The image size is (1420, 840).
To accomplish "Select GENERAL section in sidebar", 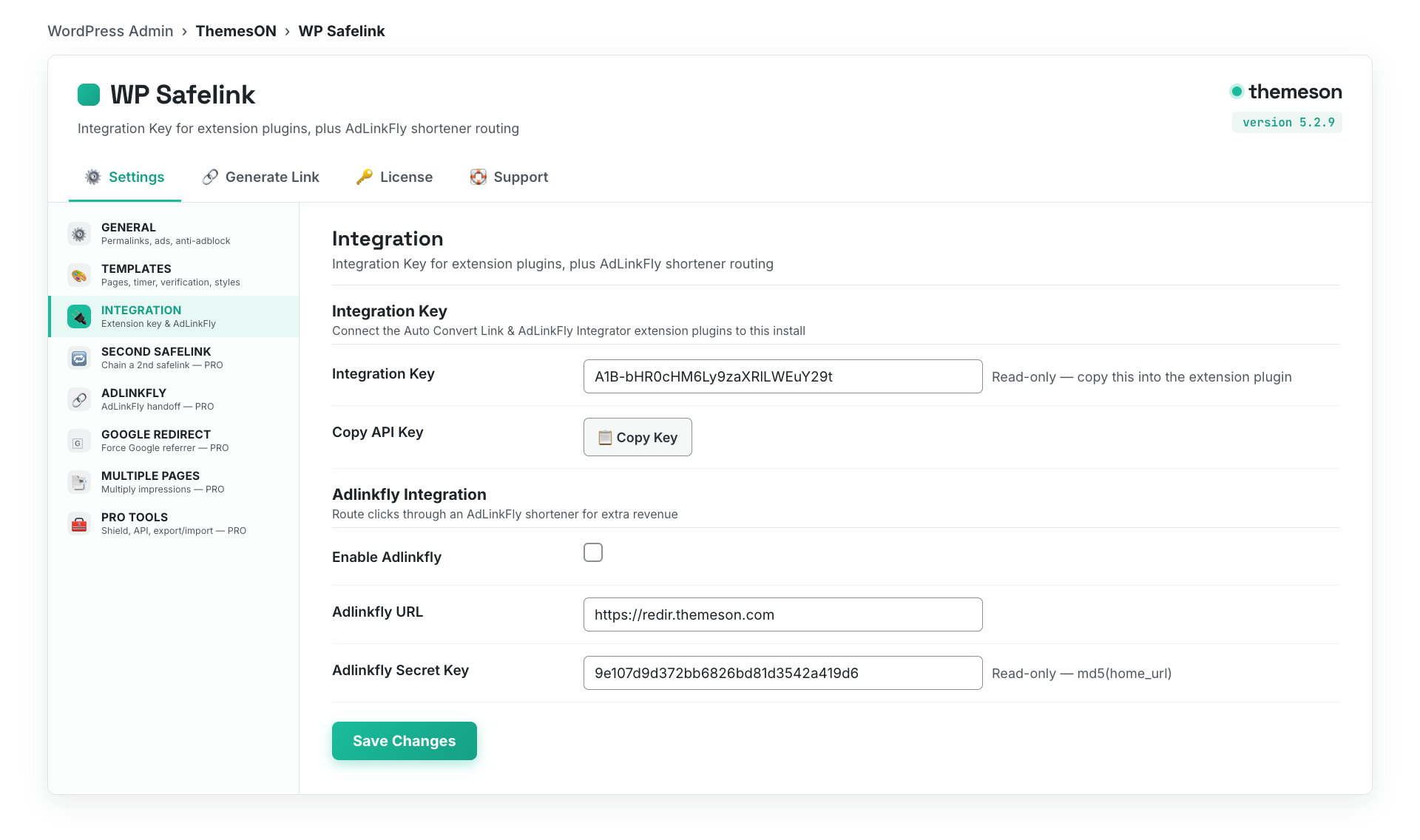I will coord(174,234).
